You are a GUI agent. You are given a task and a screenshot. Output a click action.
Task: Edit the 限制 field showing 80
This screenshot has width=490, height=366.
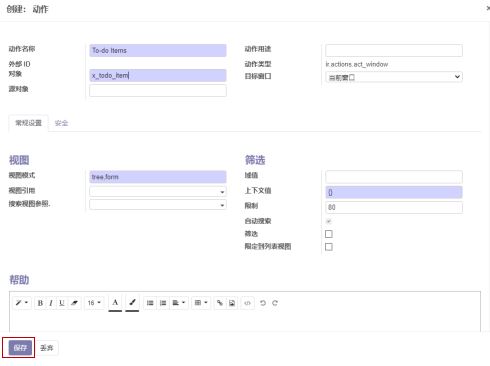394,207
